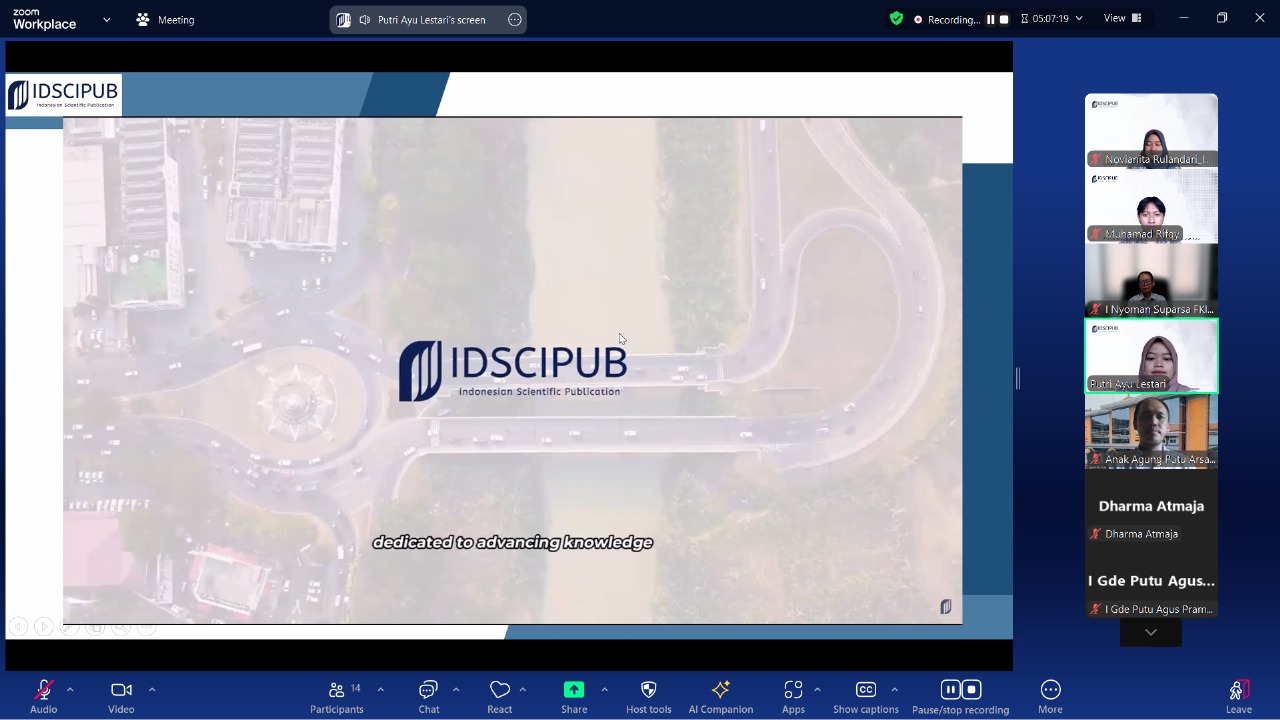Open the Meeting tab
Image resolution: width=1280 pixels, height=720 pixels.
pyautogui.click(x=165, y=19)
